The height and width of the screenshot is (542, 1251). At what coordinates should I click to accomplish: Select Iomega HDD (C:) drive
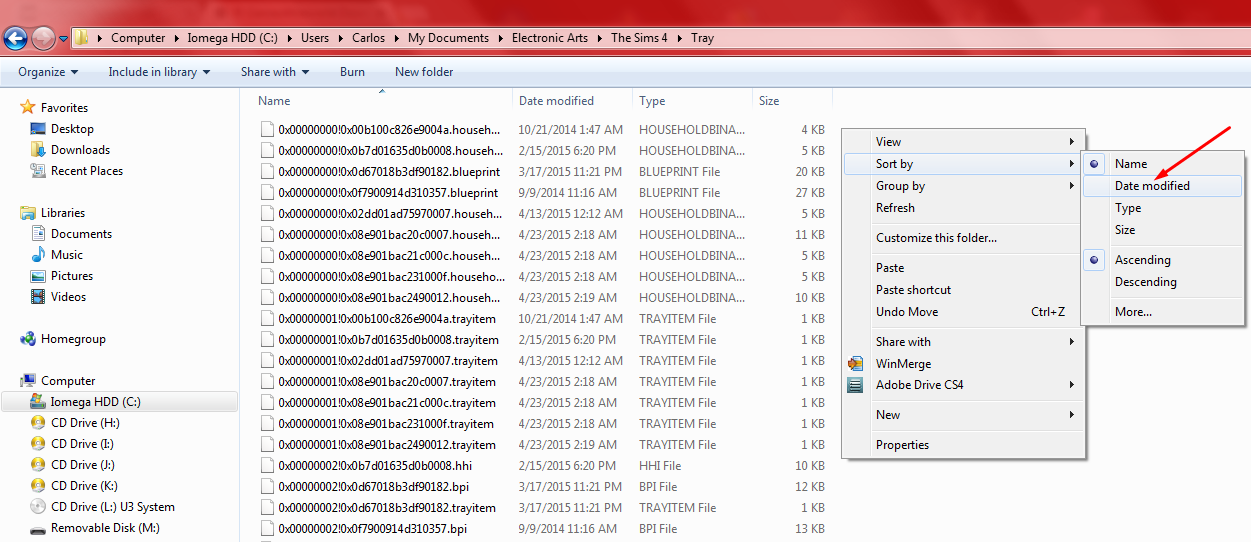(x=120, y=402)
